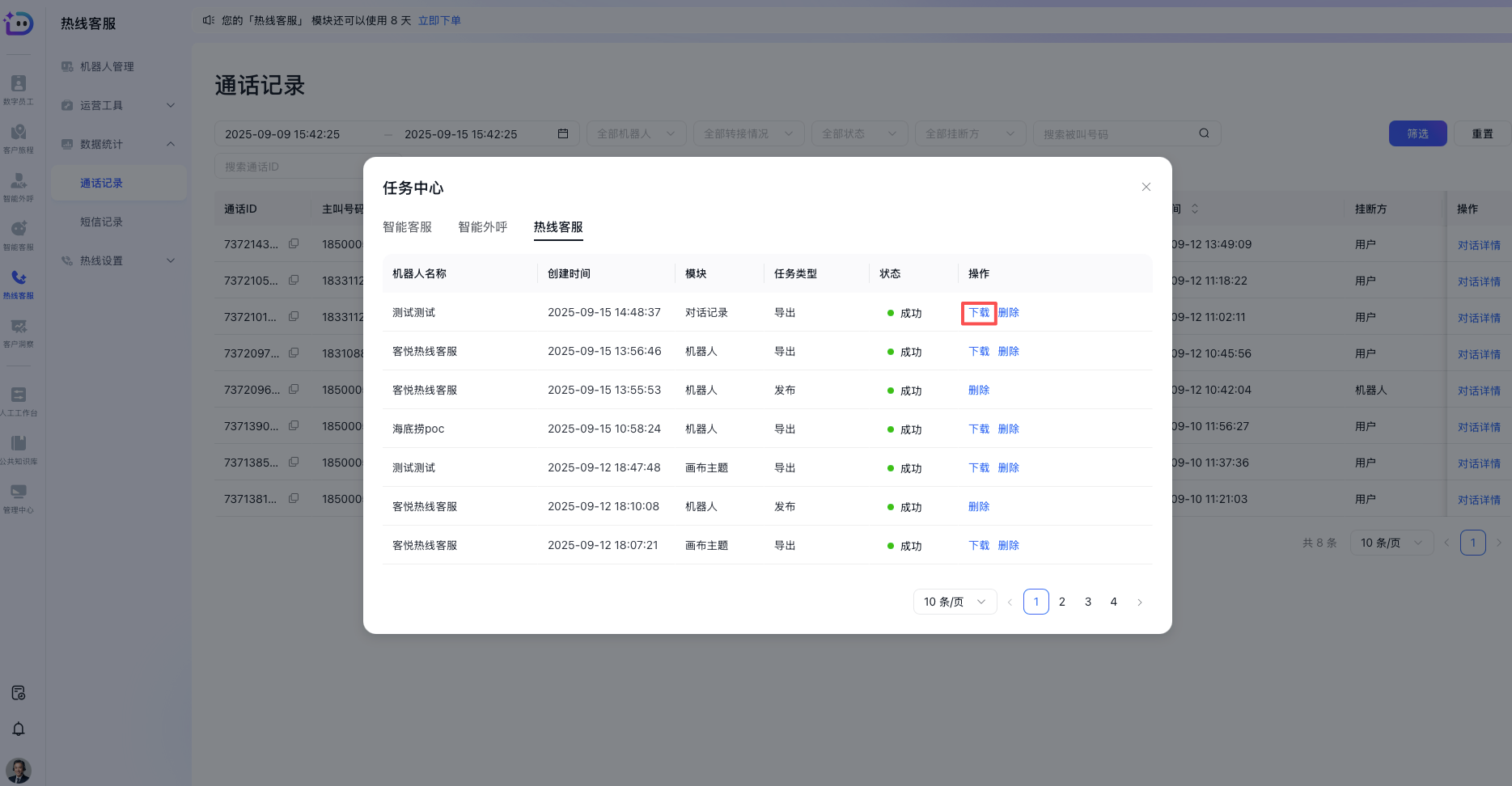The height and width of the screenshot is (786, 1512).
Task: Download the 测试测试 对话记录 export
Action: [x=978, y=312]
